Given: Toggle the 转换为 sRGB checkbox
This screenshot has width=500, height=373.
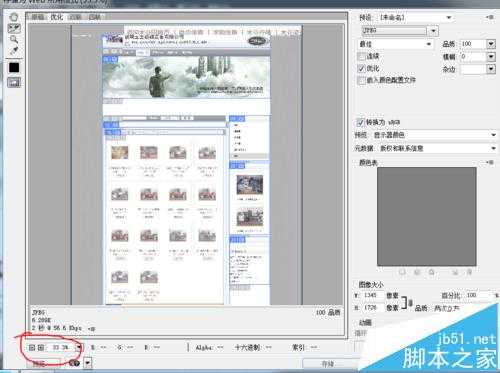Looking at the screenshot, I should (x=360, y=122).
